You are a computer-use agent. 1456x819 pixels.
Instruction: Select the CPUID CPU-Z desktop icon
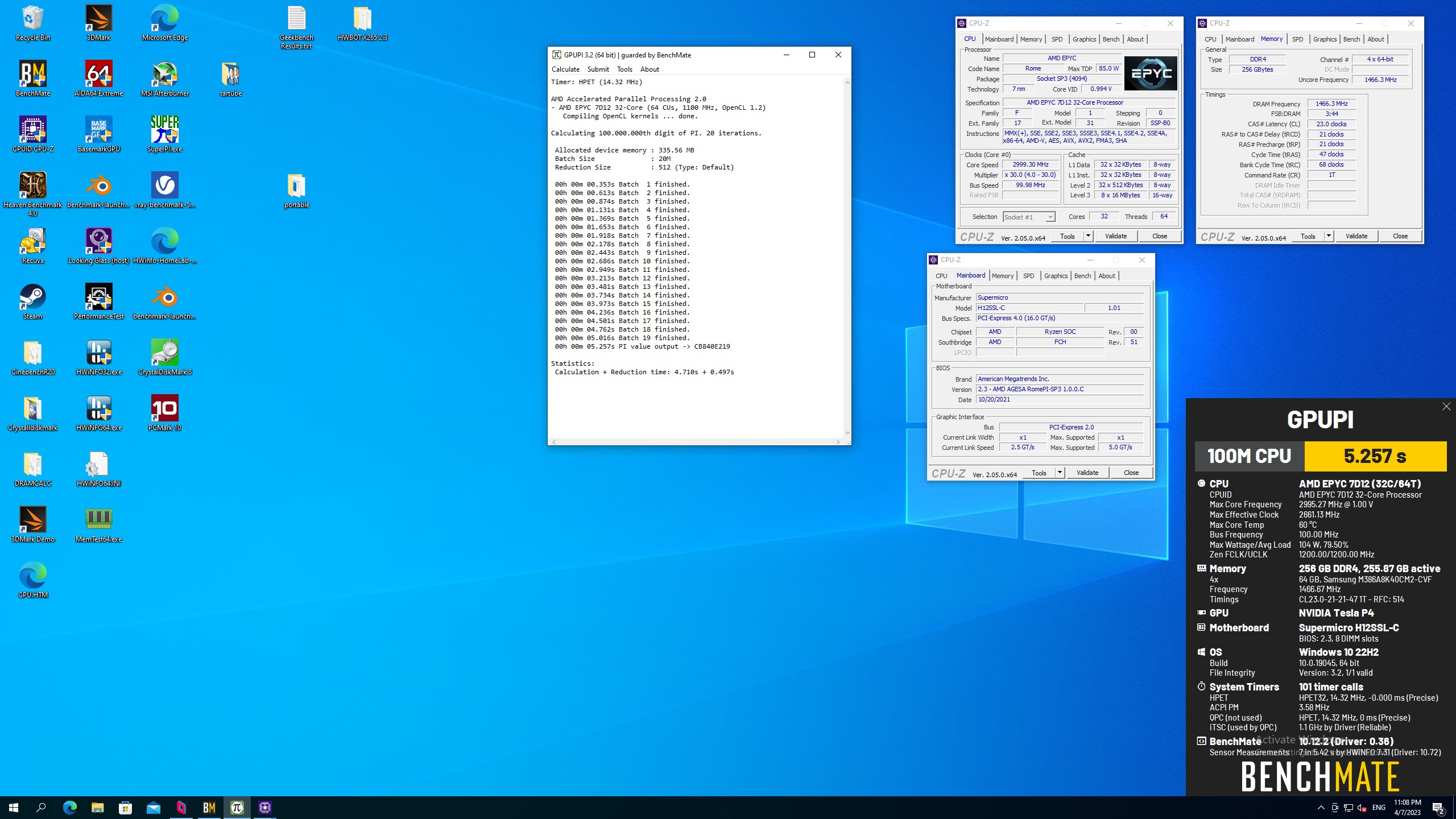[33, 135]
